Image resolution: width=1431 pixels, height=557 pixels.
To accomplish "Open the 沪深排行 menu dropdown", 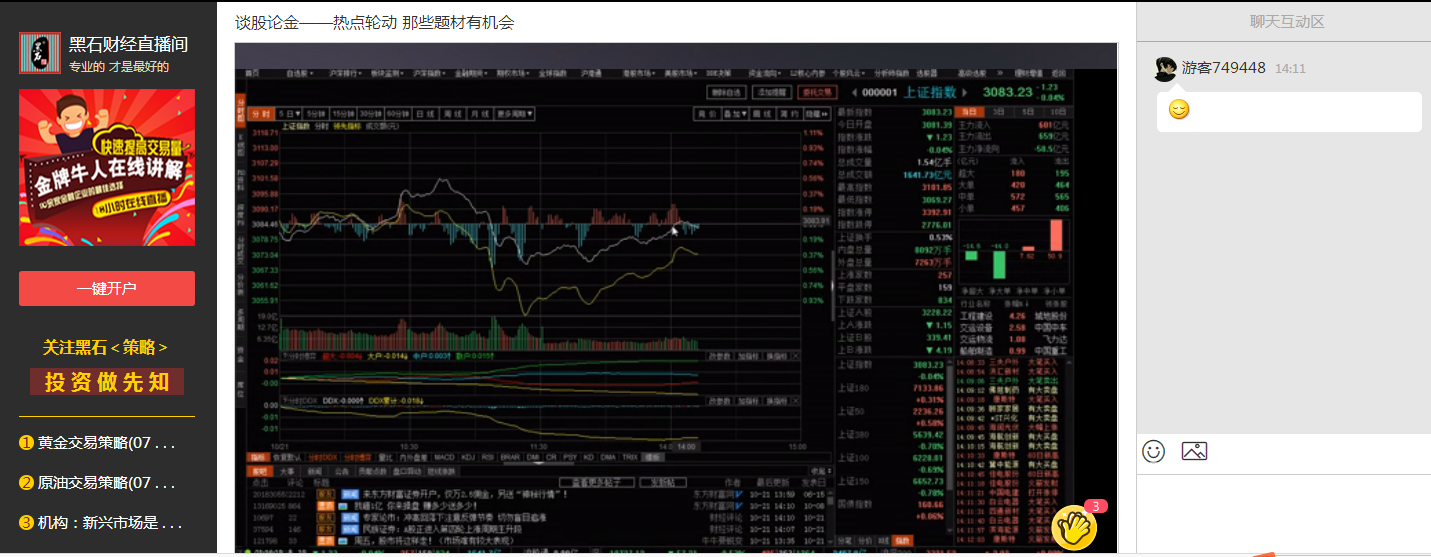I will pyautogui.click(x=344, y=73).
